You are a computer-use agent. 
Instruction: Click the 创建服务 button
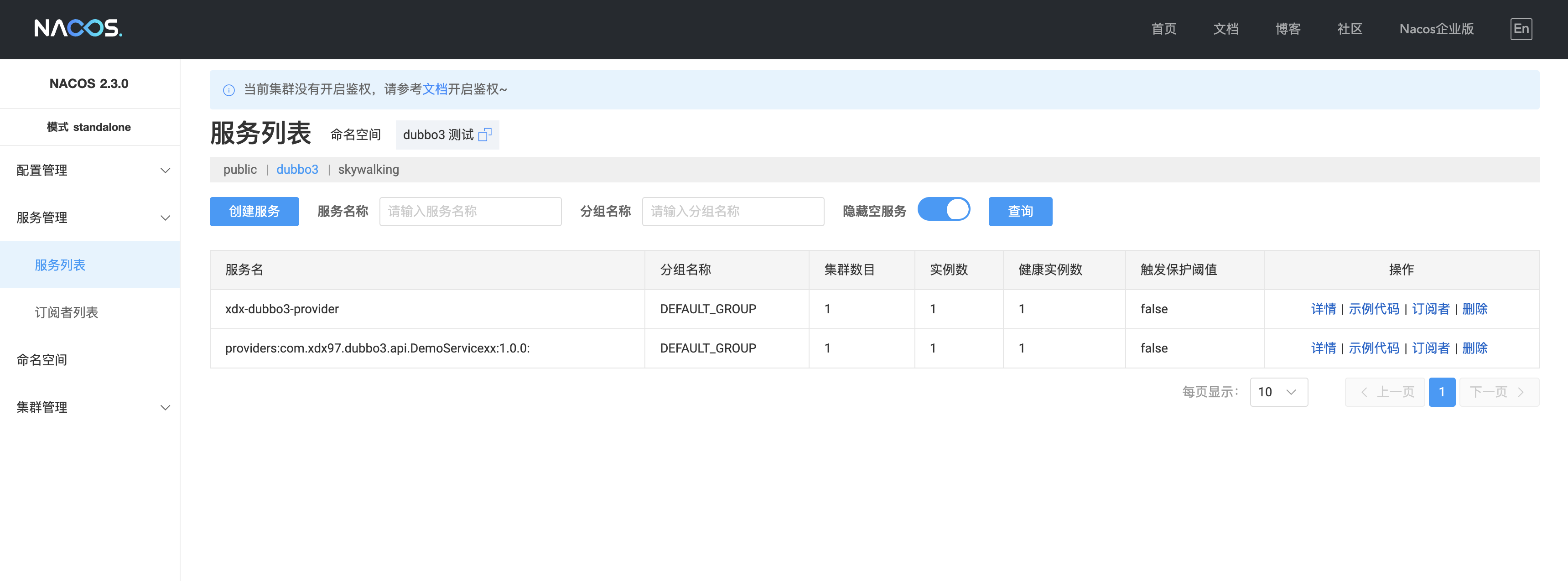point(254,211)
